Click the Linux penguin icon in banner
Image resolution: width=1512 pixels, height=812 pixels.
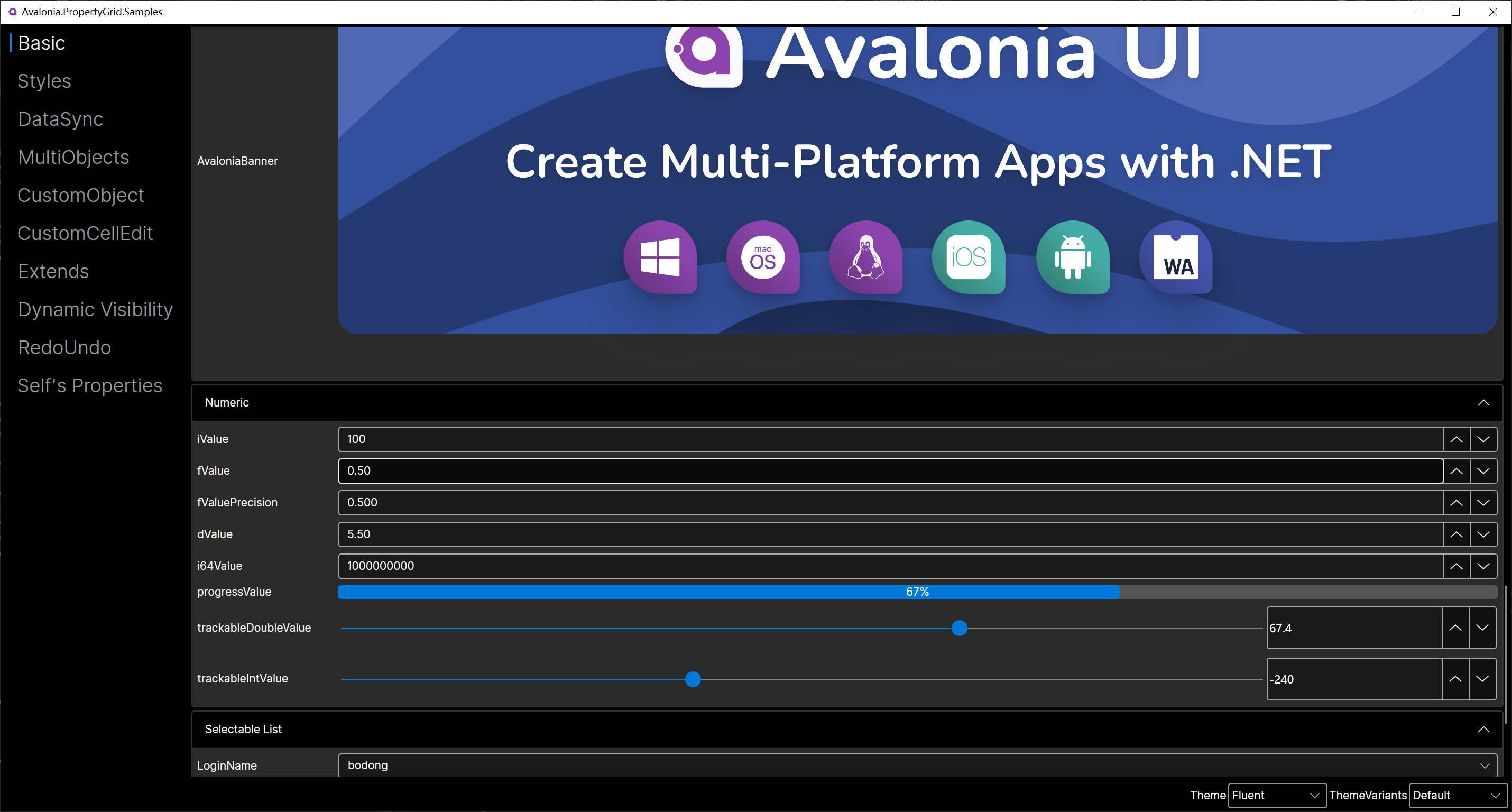pos(865,257)
